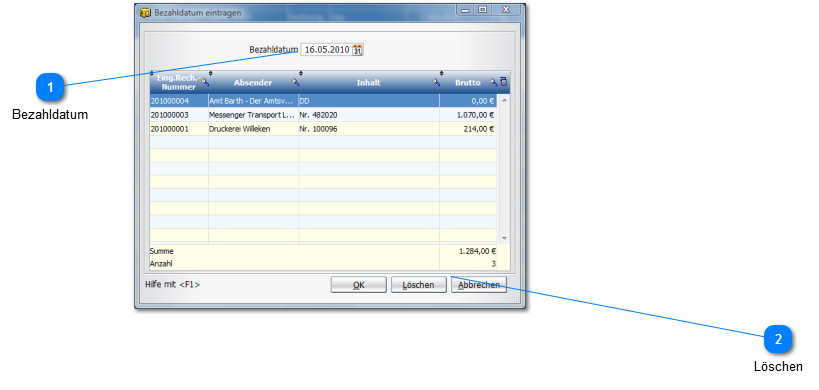Click the search icon in Inhalt column
Viewport: 819px width, 390px height.
(436, 82)
